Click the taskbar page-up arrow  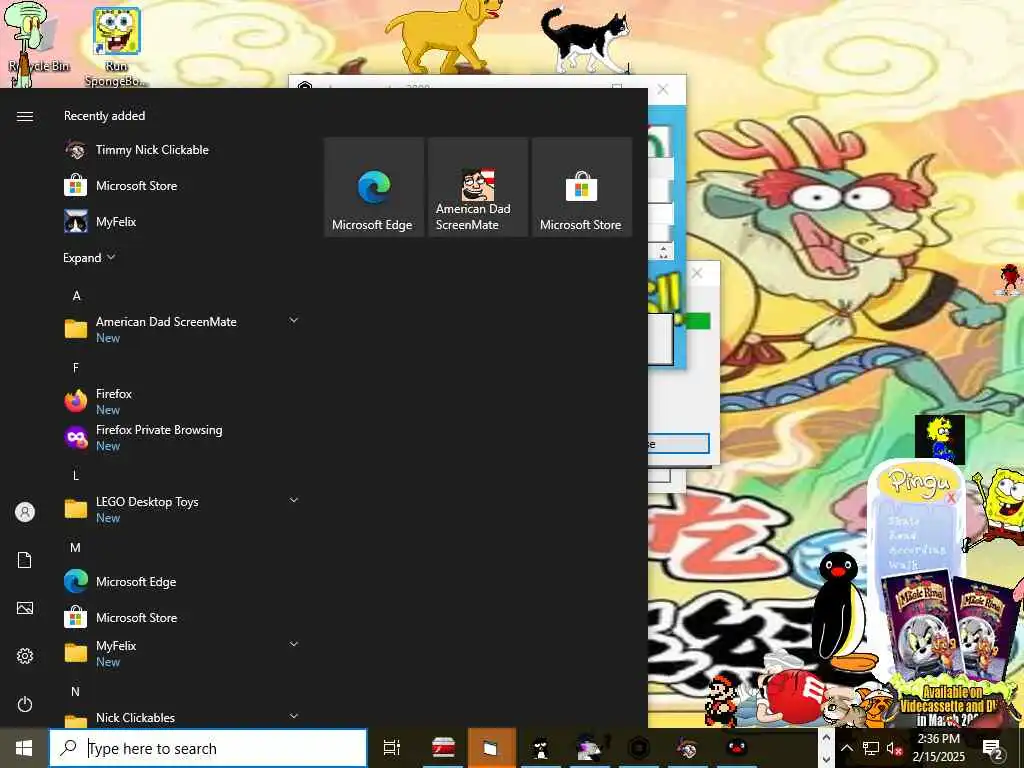826,738
